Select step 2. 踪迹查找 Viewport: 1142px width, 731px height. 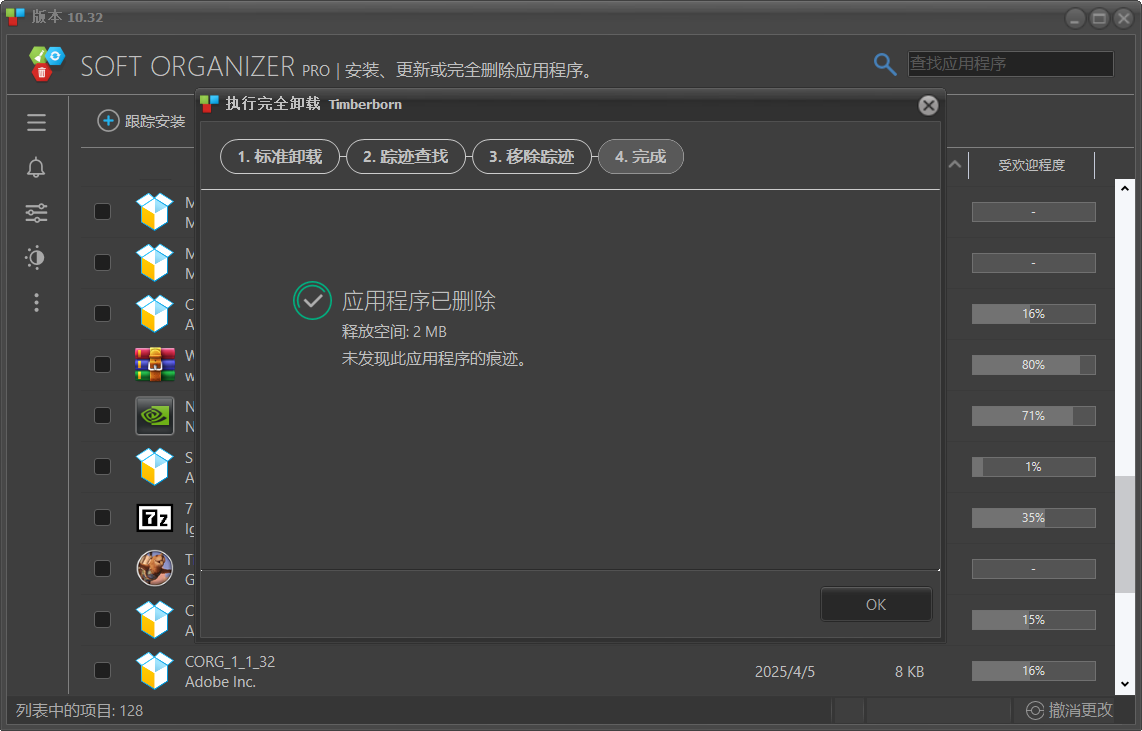(406, 157)
